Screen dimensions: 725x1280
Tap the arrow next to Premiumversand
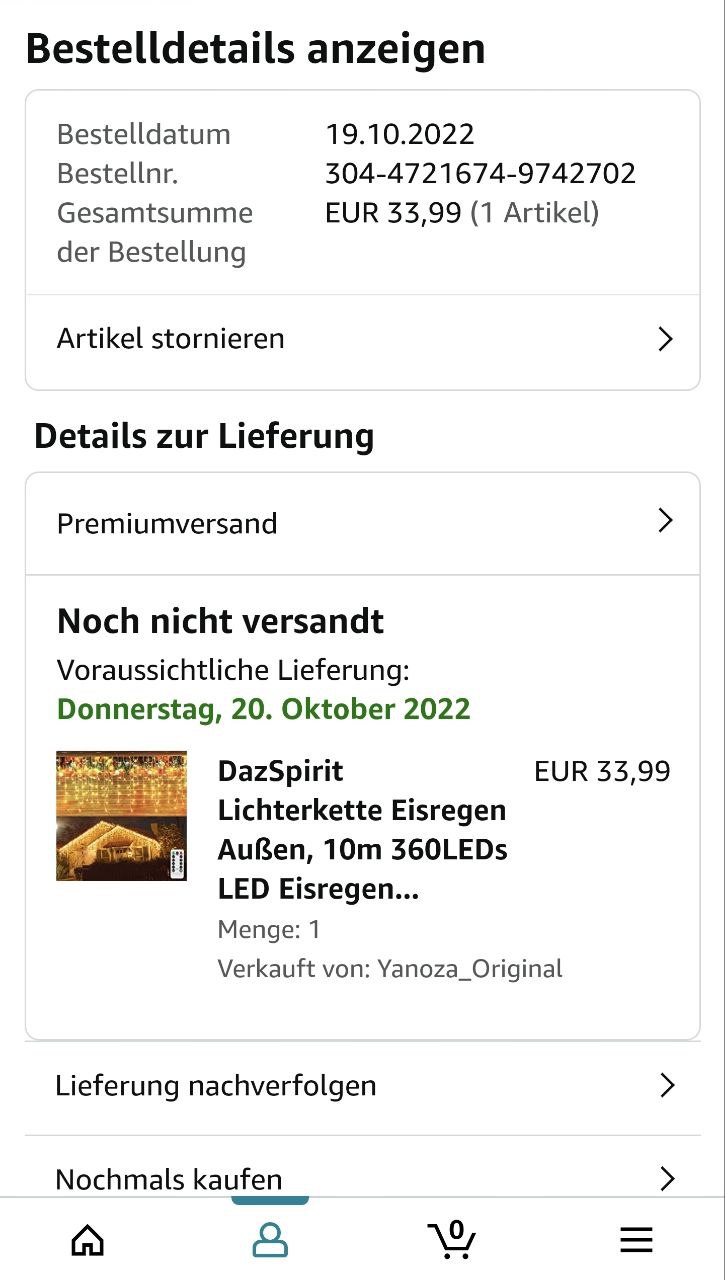(665, 521)
